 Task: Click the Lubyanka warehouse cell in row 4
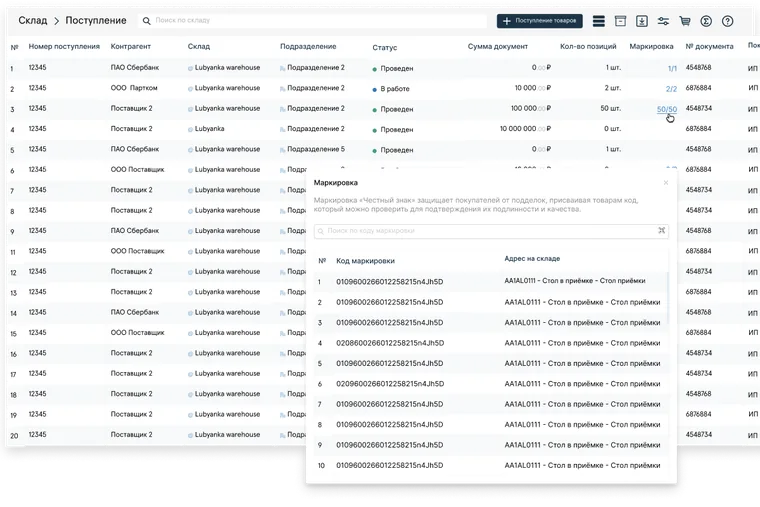click(x=209, y=128)
